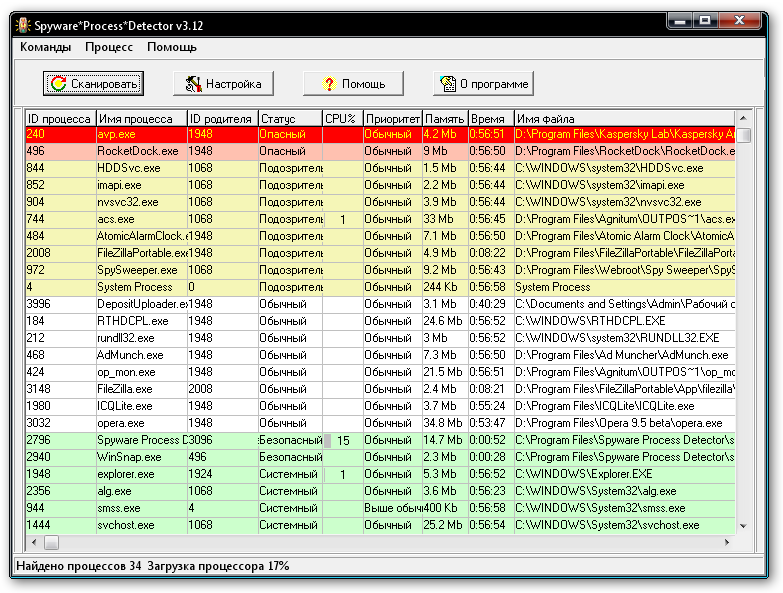The width and height of the screenshot is (783, 593).
Task: Click the horizontal scrollbar left arrow
Action: click(32, 542)
